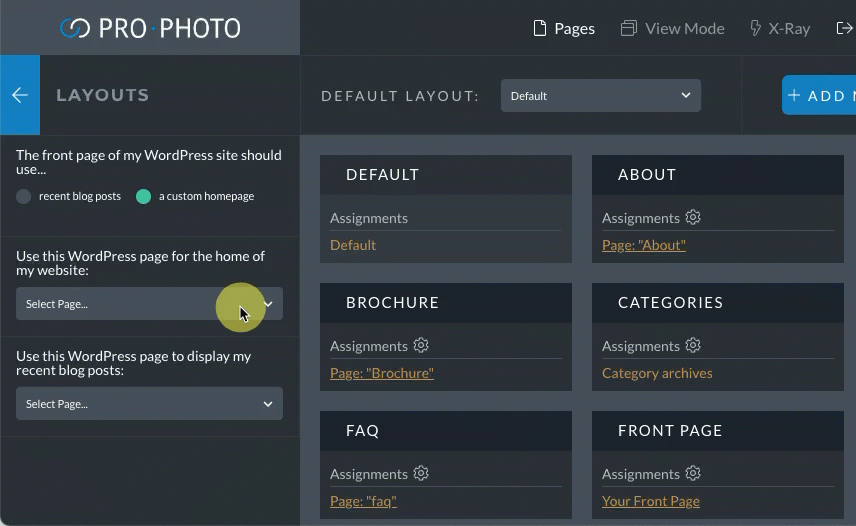Screen dimensions: 856x526
Task: Click the LAYOUTS panel heading
Action: 103,95
